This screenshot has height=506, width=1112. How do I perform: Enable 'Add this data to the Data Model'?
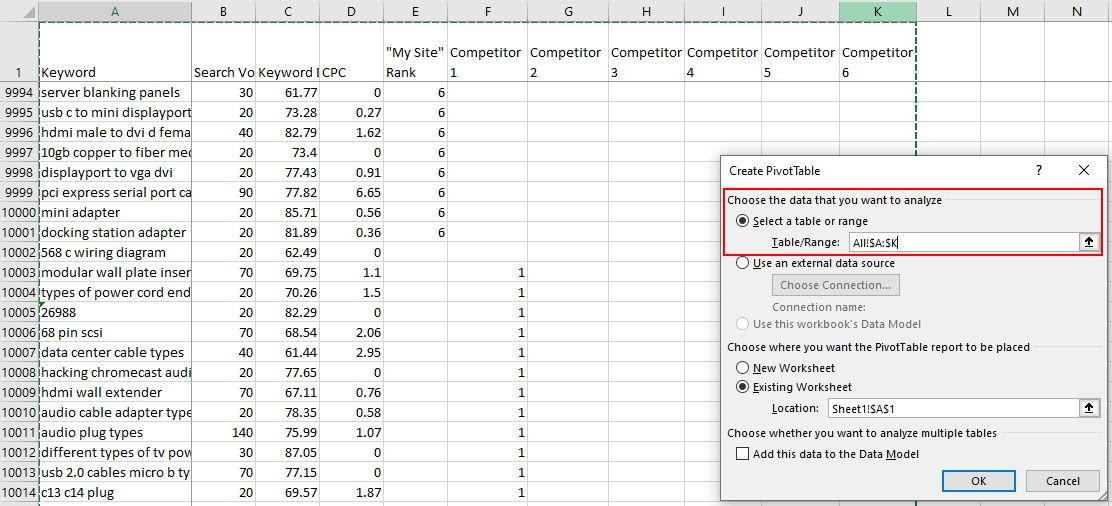[743, 454]
